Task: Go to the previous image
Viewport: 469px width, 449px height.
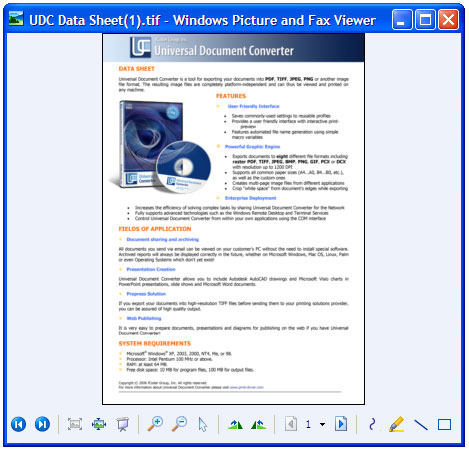Action: point(19,424)
